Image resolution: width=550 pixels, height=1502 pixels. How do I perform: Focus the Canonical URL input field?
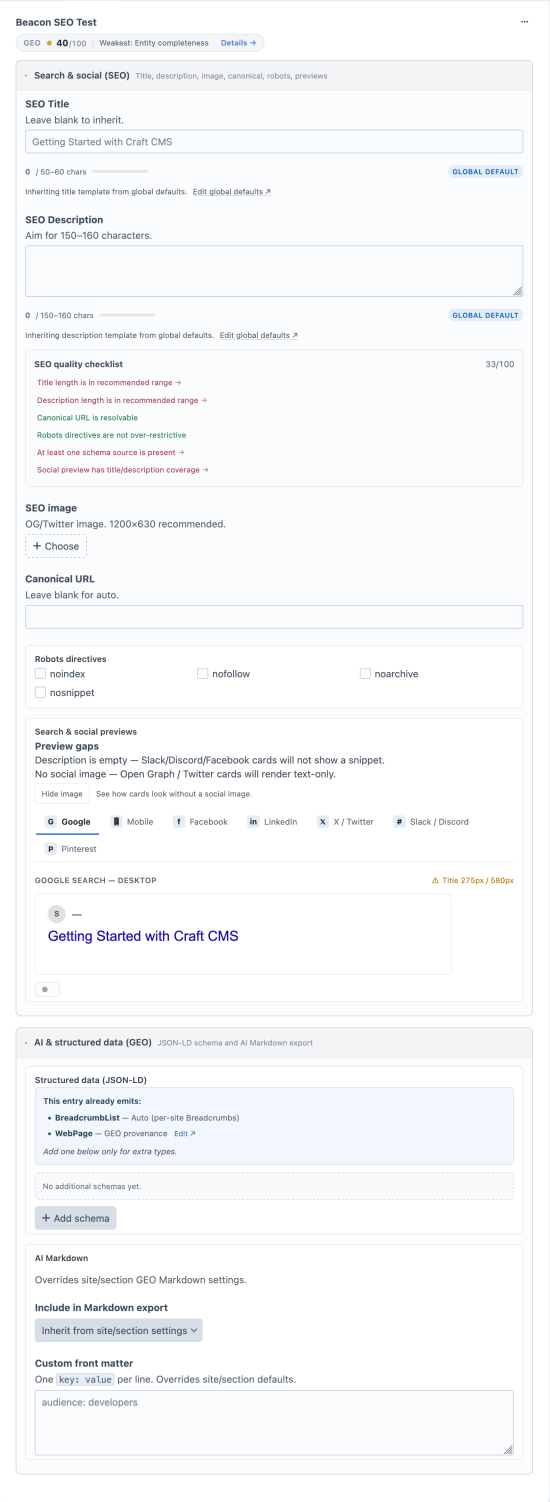(x=274, y=617)
